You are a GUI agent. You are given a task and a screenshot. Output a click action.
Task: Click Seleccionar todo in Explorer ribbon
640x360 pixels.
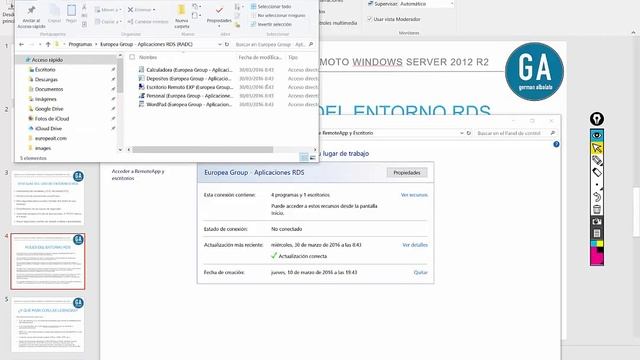(270, 7)
